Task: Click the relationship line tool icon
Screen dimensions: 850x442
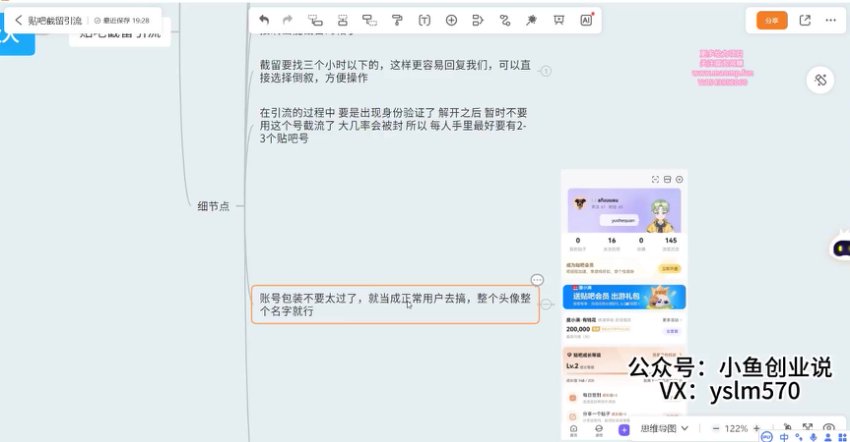Action: [x=505, y=20]
